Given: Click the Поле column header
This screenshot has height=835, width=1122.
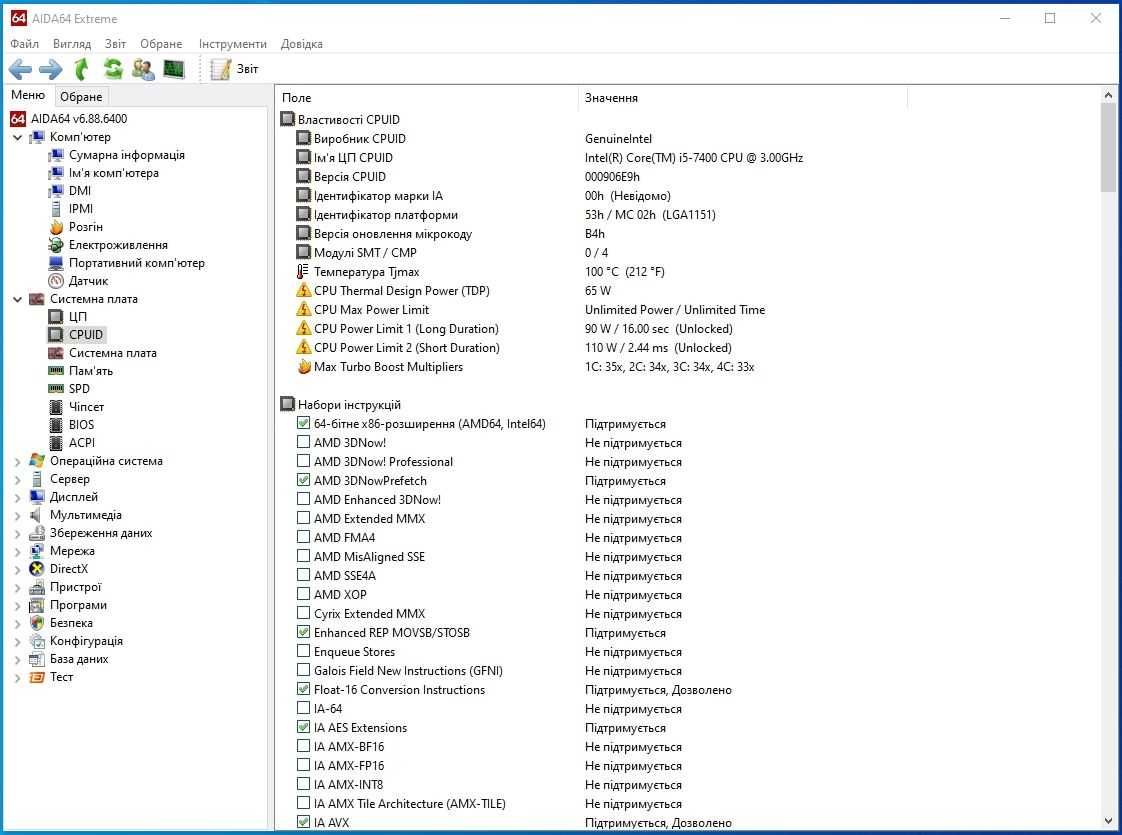Looking at the screenshot, I should (x=426, y=97).
